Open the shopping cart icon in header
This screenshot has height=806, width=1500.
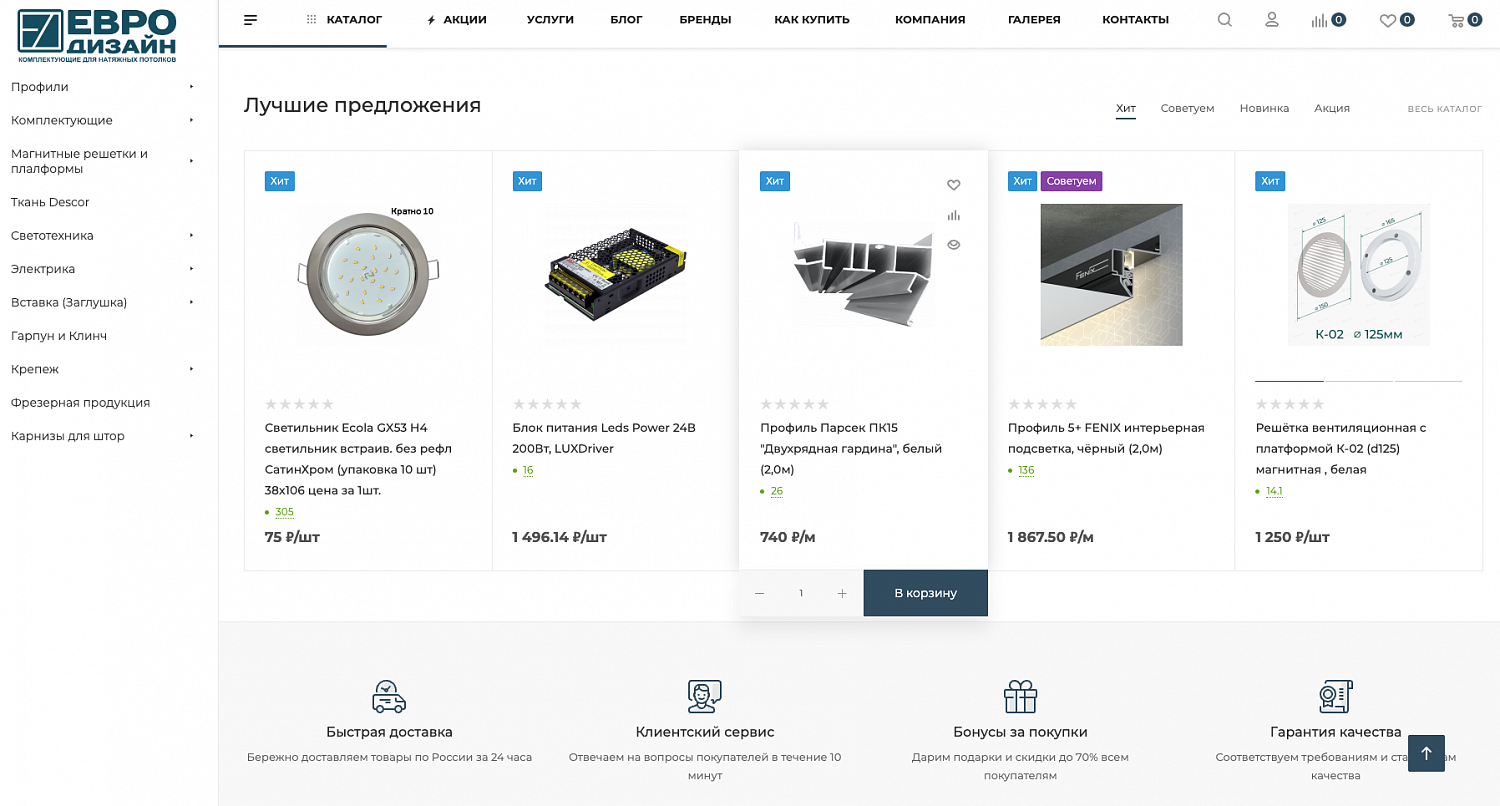1456,20
